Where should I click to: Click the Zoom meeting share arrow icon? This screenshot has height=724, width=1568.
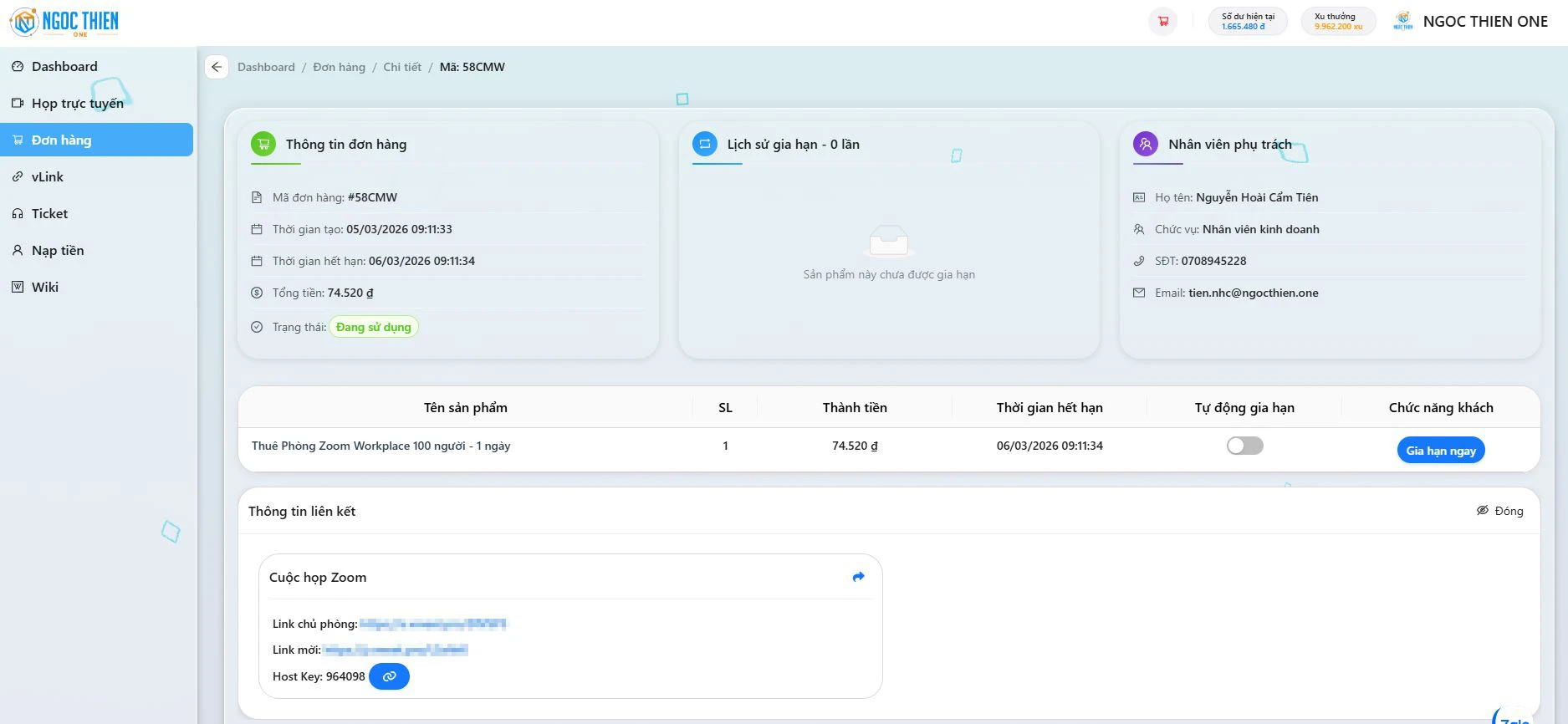coord(858,577)
